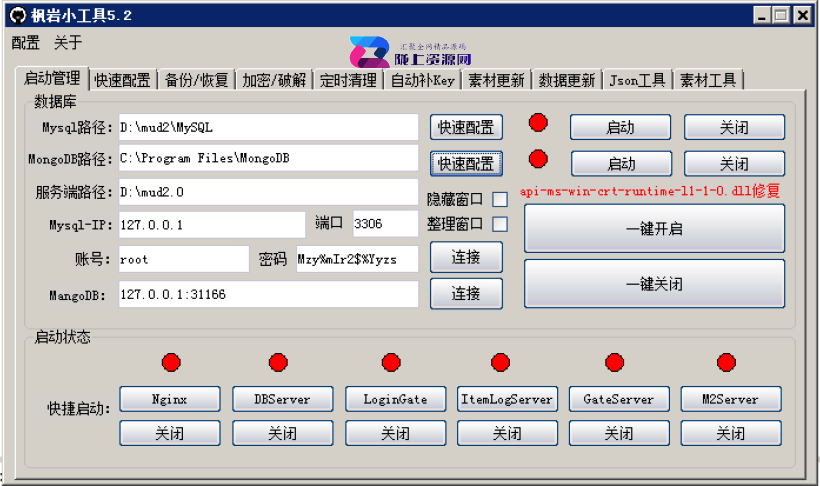Start Mysql with its 启动 button
The width and height of the screenshot is (820, 486).
(621, 127)
